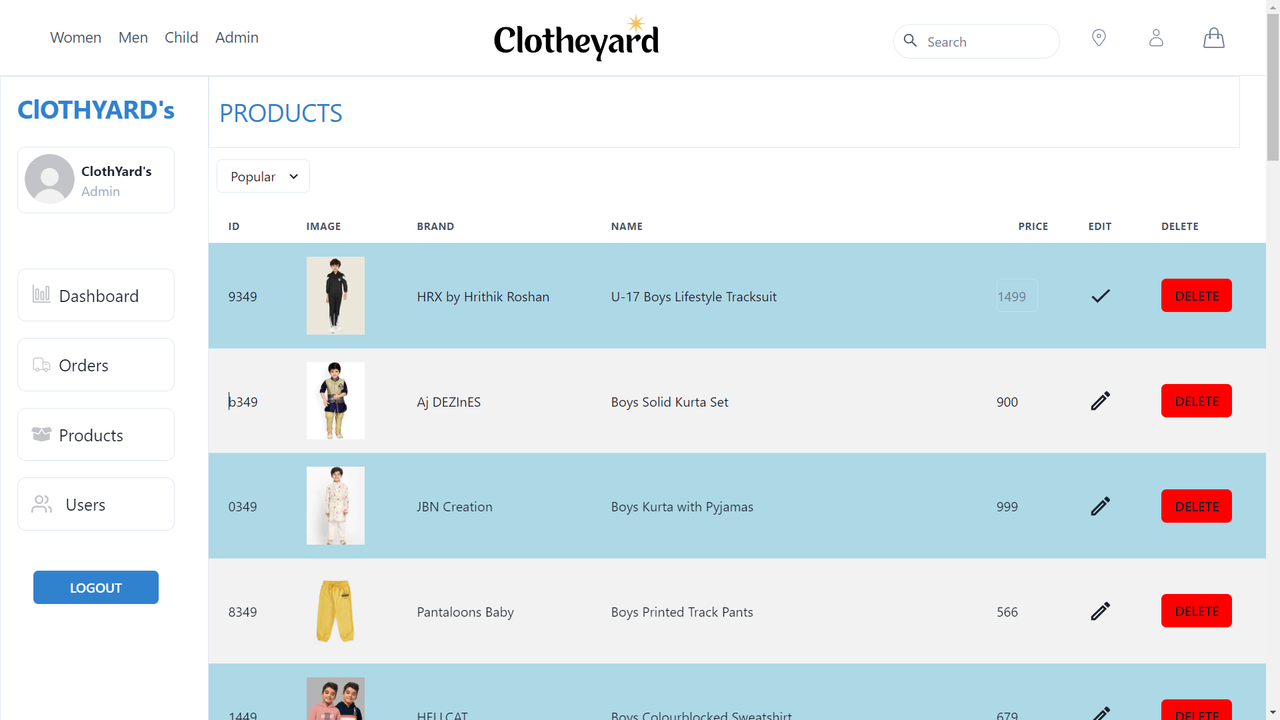
Task: Click the ID column header
Action: (234, 226)
